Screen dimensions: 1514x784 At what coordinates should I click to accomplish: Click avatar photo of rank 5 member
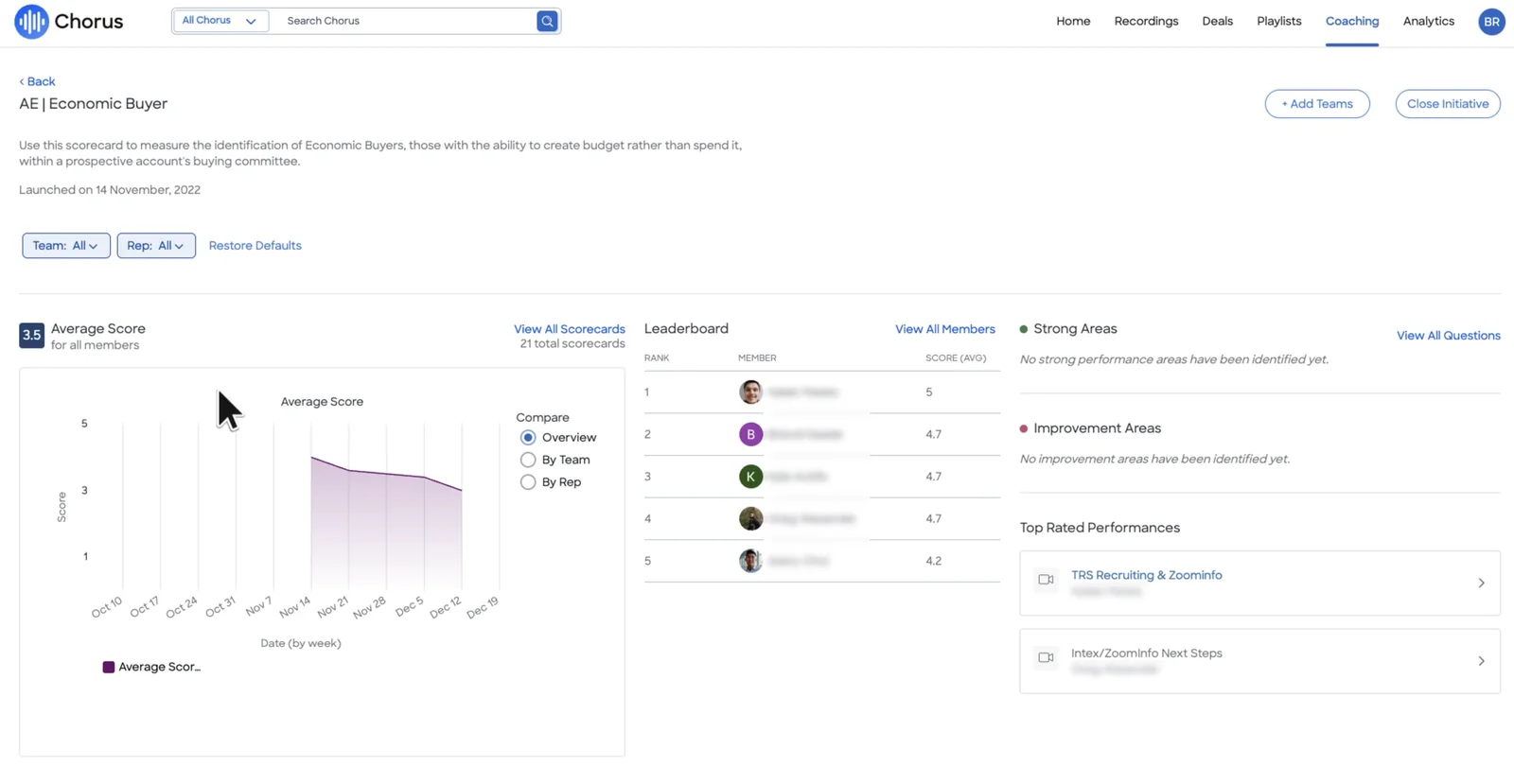tap(750, 561)
